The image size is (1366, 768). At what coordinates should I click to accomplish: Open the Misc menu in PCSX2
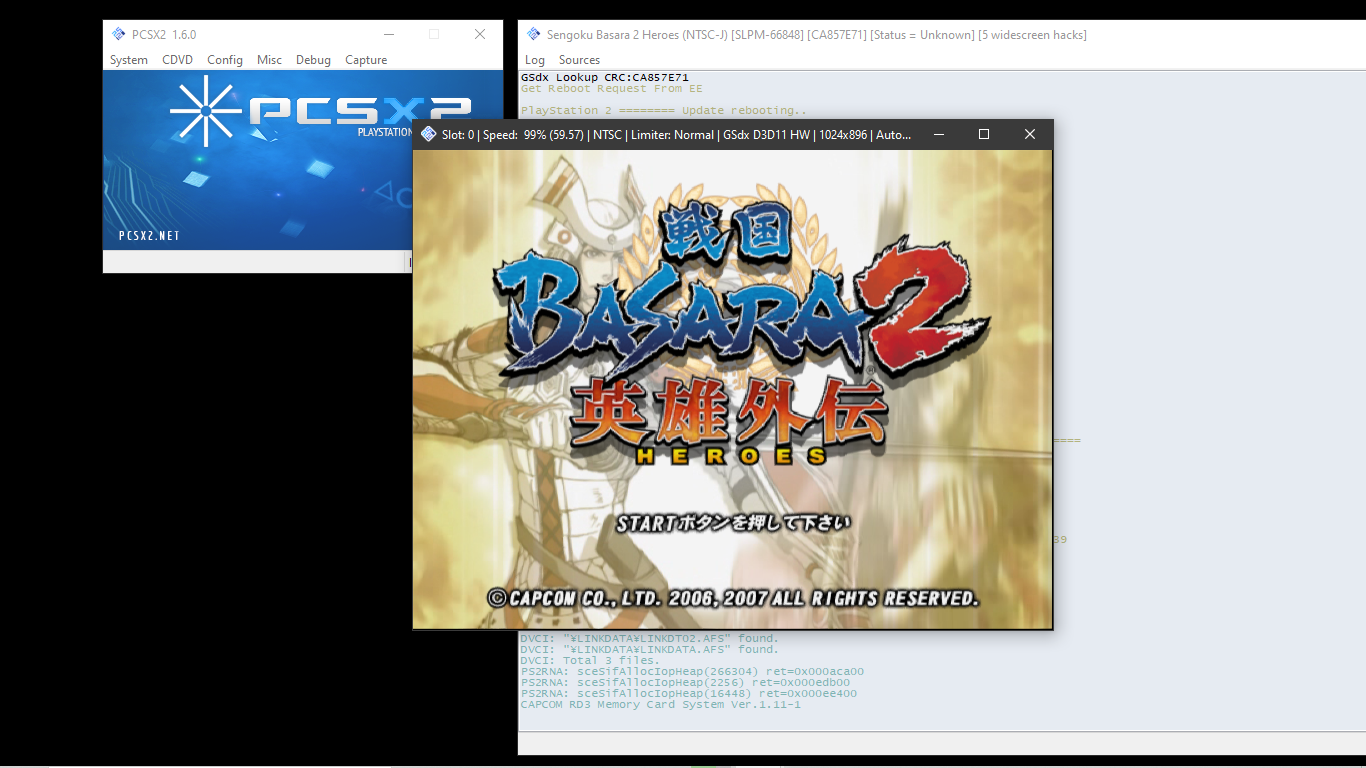pos(269,60)
